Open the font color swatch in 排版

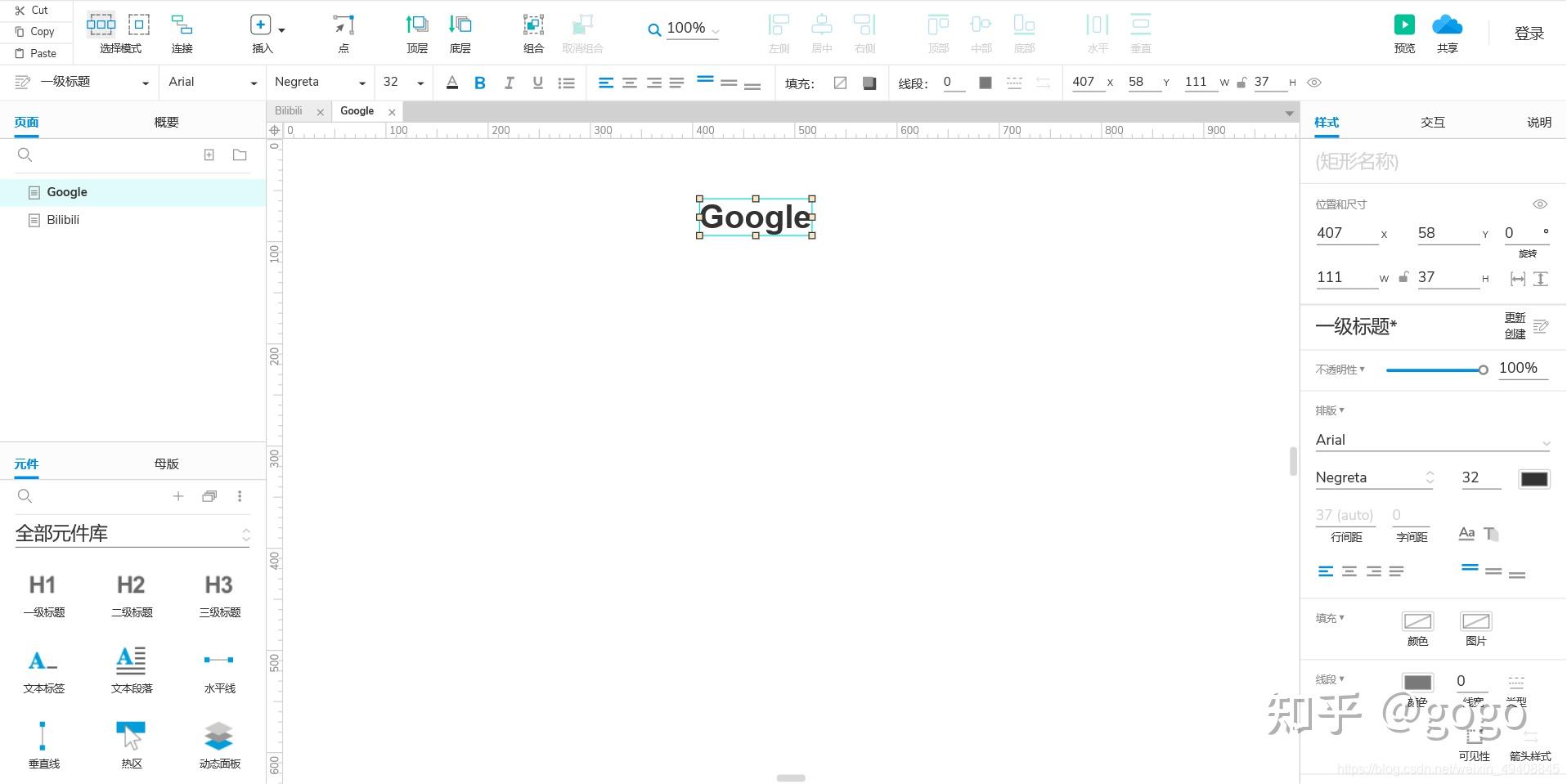point(1533,479)
